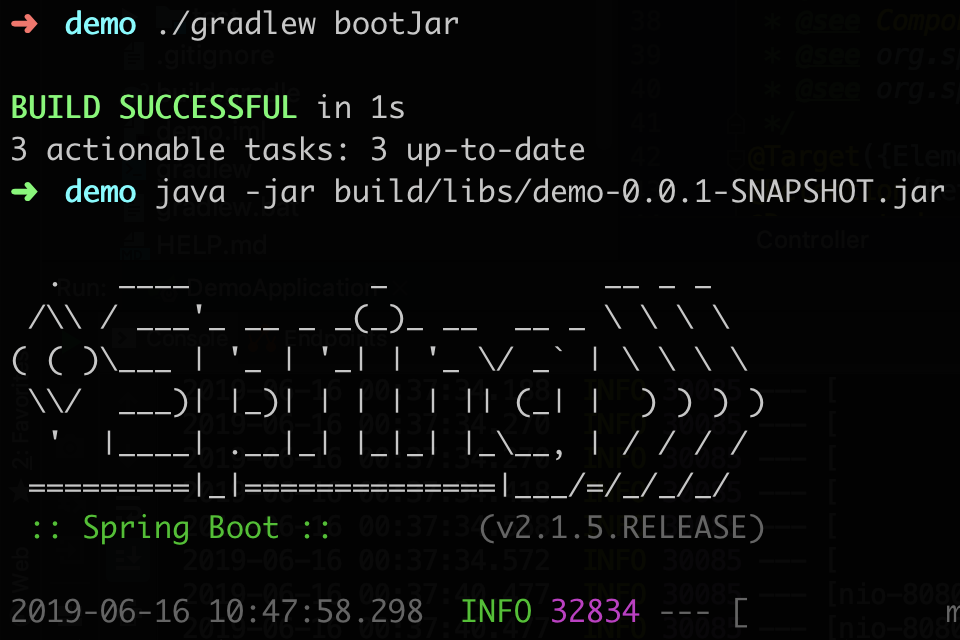Click the red prompt arrow
Viewport: 960px width, 640px height.
tap(24, 24)
